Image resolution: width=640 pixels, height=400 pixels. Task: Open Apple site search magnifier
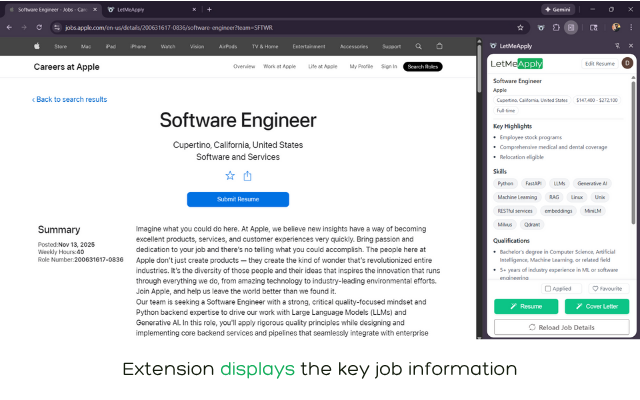(418, 46)
